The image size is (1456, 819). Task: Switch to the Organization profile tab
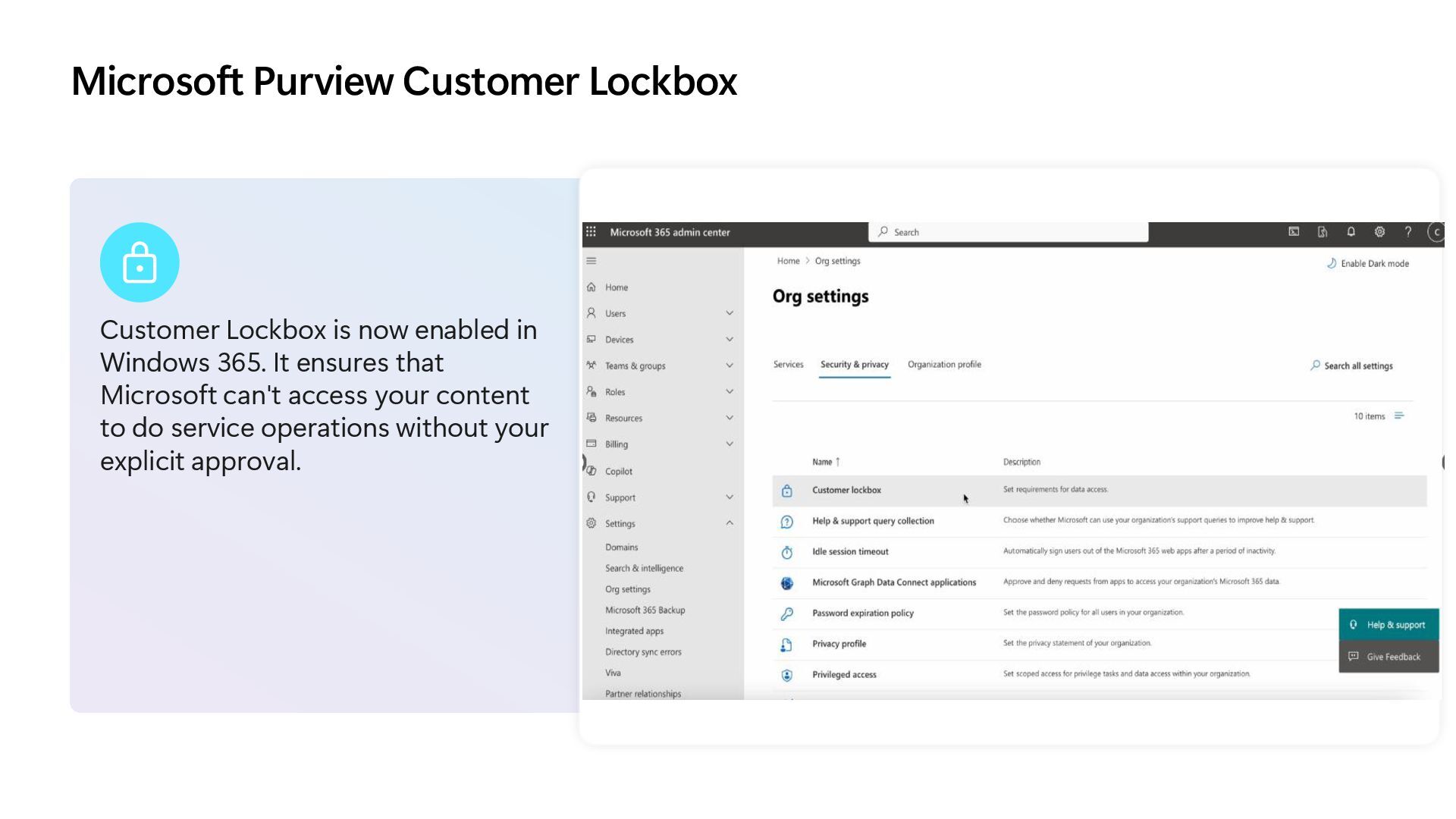click(x=944, y=365)
